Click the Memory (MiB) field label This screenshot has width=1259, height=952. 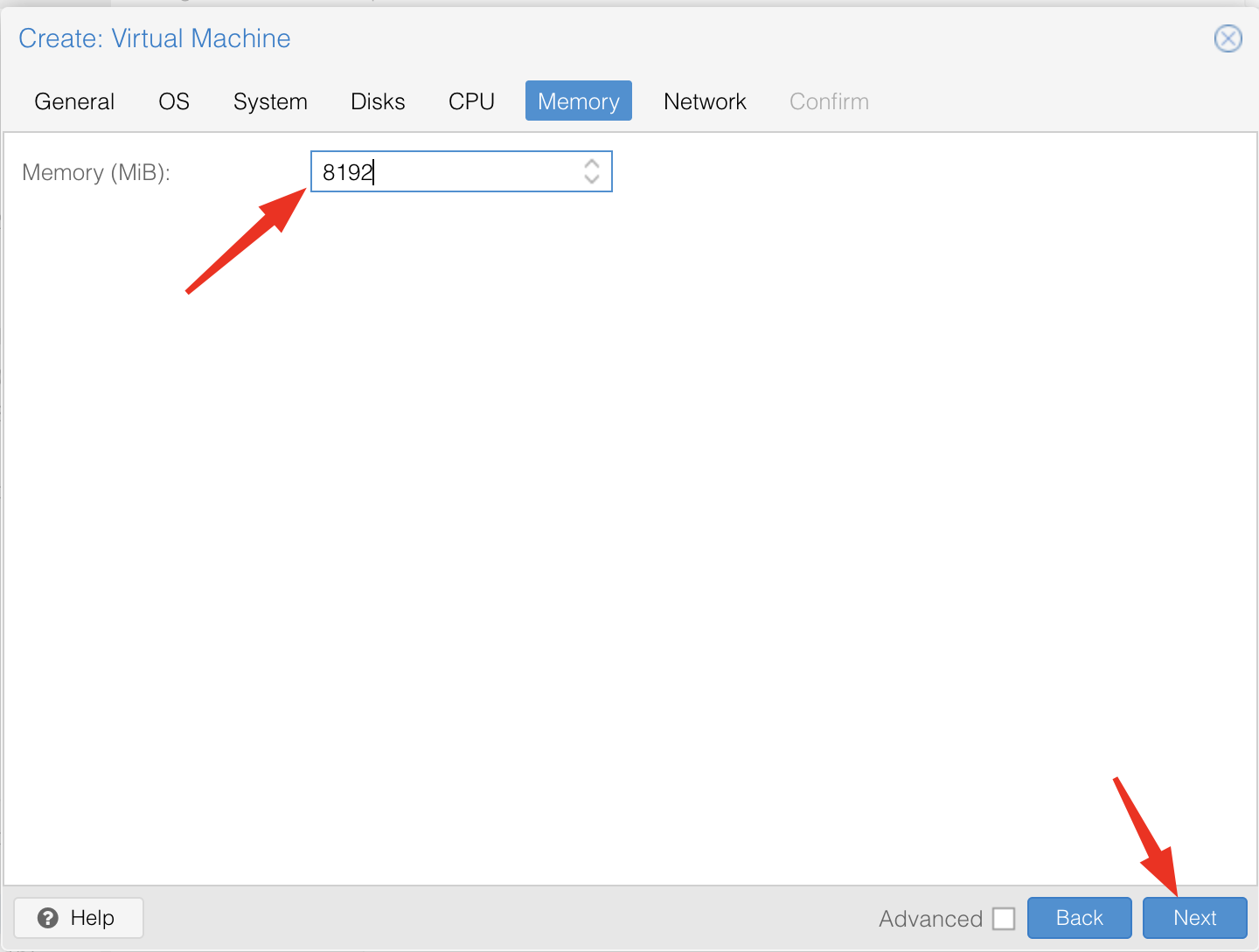pyautogui.click(x=96, y=172)
